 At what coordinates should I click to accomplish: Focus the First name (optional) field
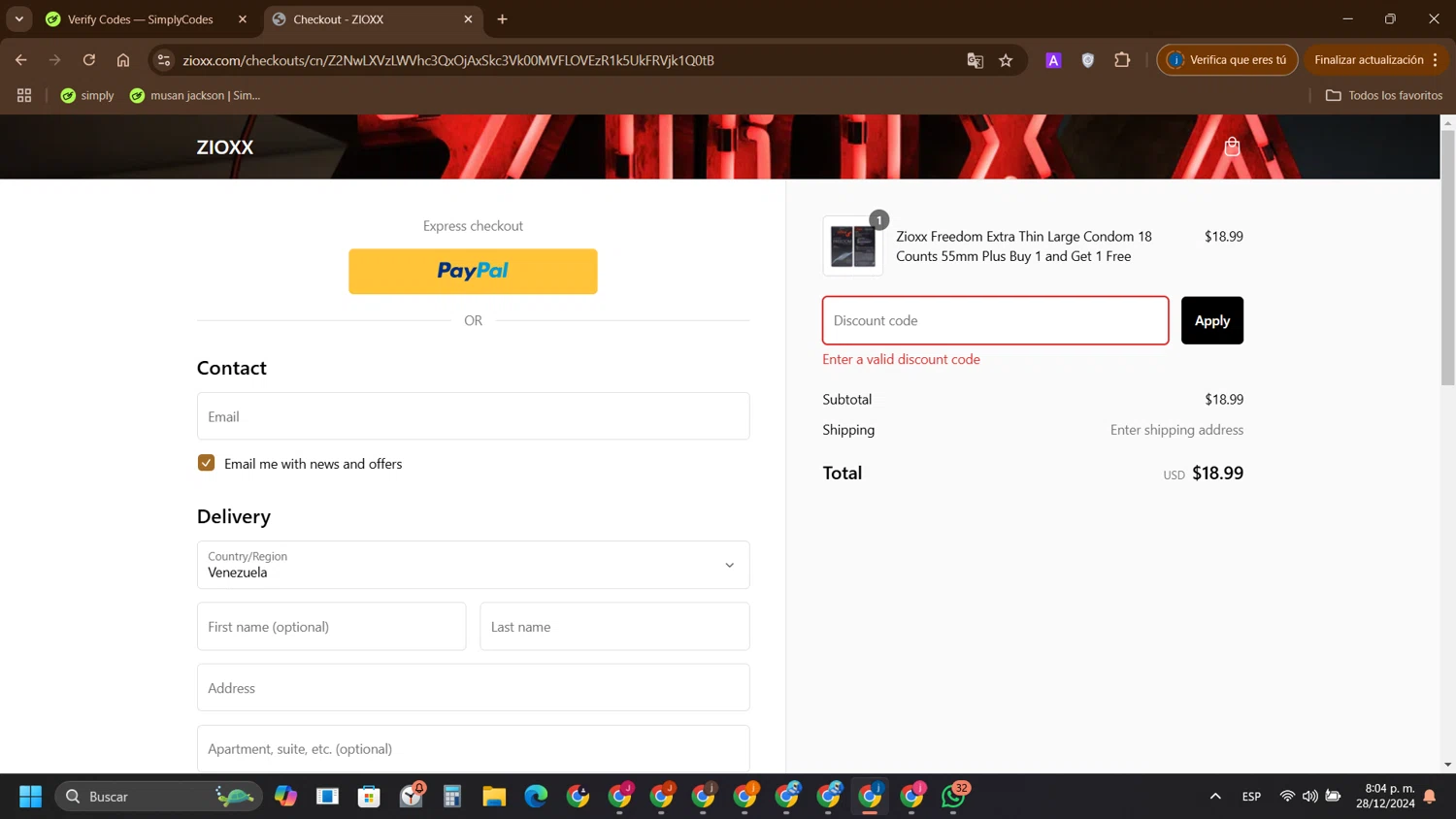(x=331, y=627)
